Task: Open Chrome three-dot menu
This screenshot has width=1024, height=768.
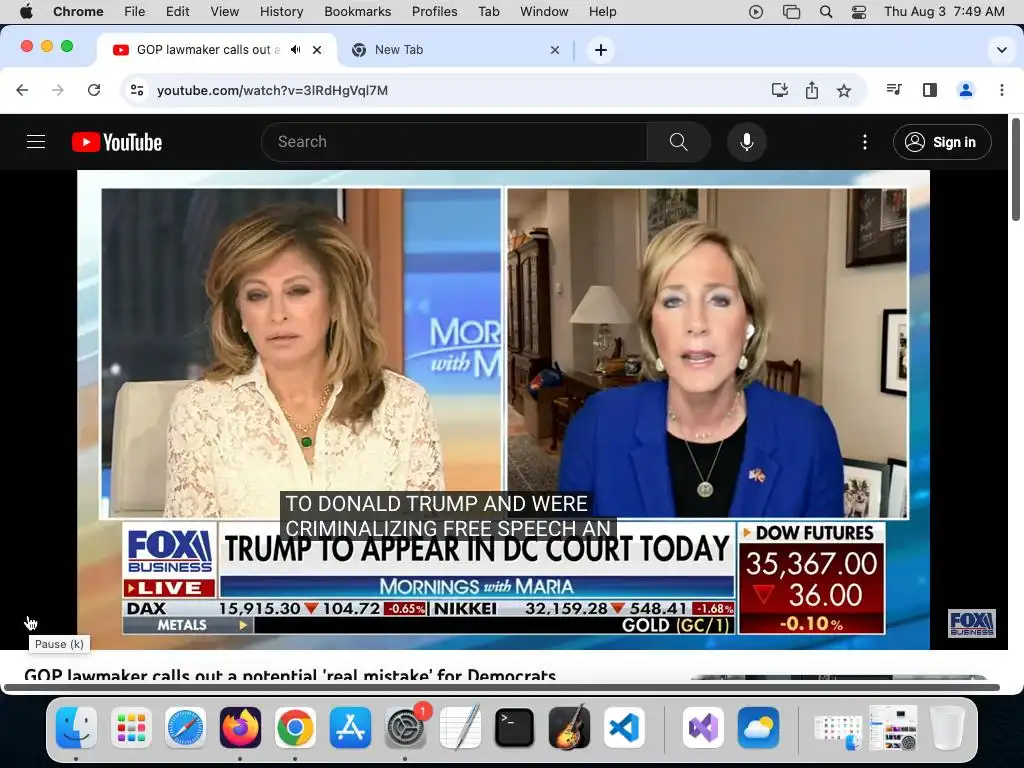Action: pyautogui.click(x=1002, y=90)
